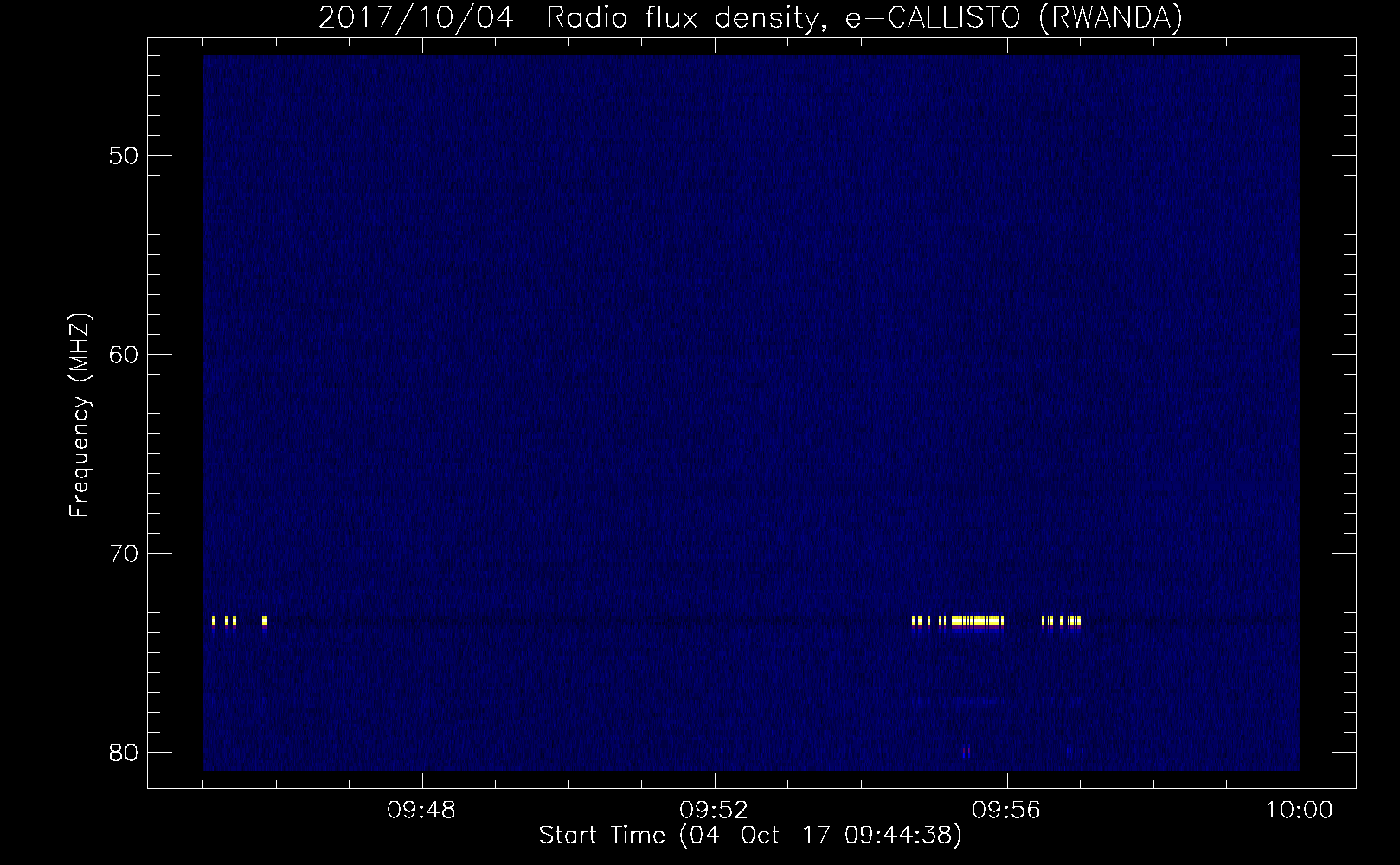Click the '70' frequency tick label

(124, 554)
